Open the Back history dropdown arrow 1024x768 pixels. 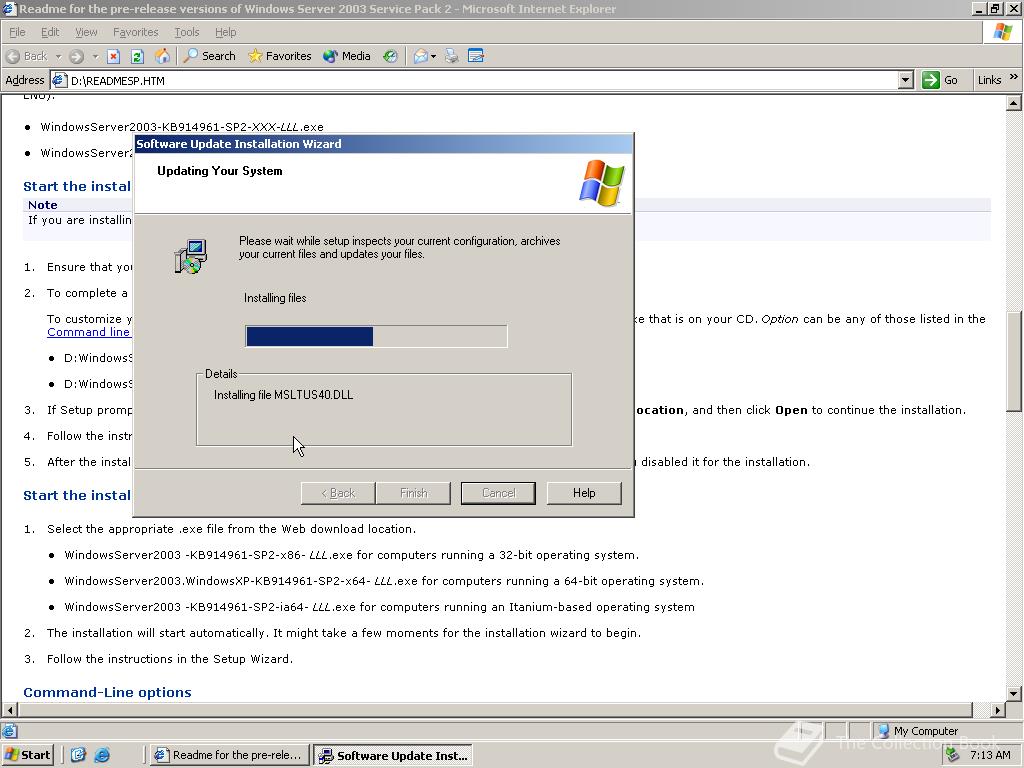pyautogui.click(x=58, y=56)
